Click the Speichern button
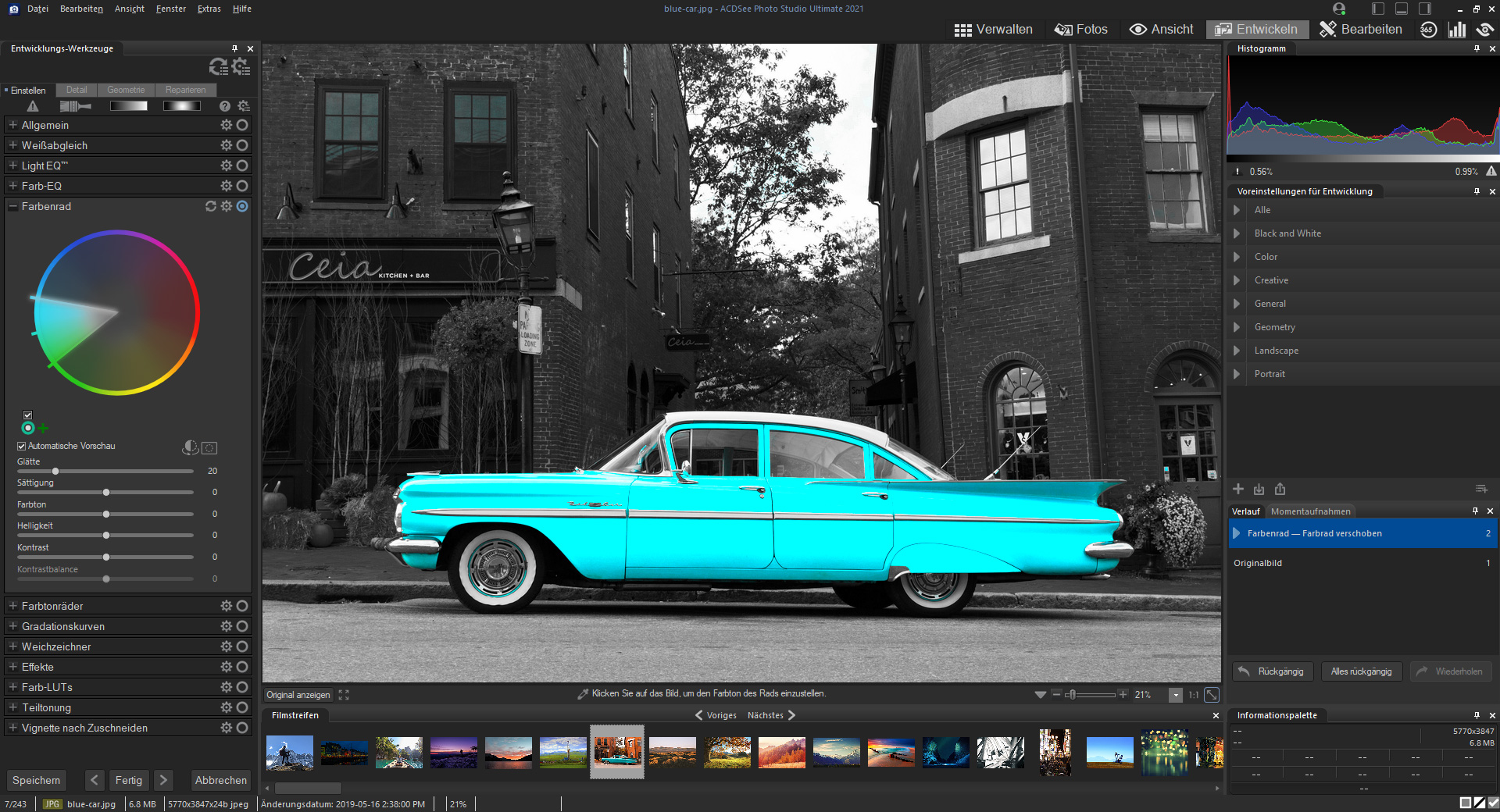This screenshot has width=1500, height=812. click(x=36, y=780)
